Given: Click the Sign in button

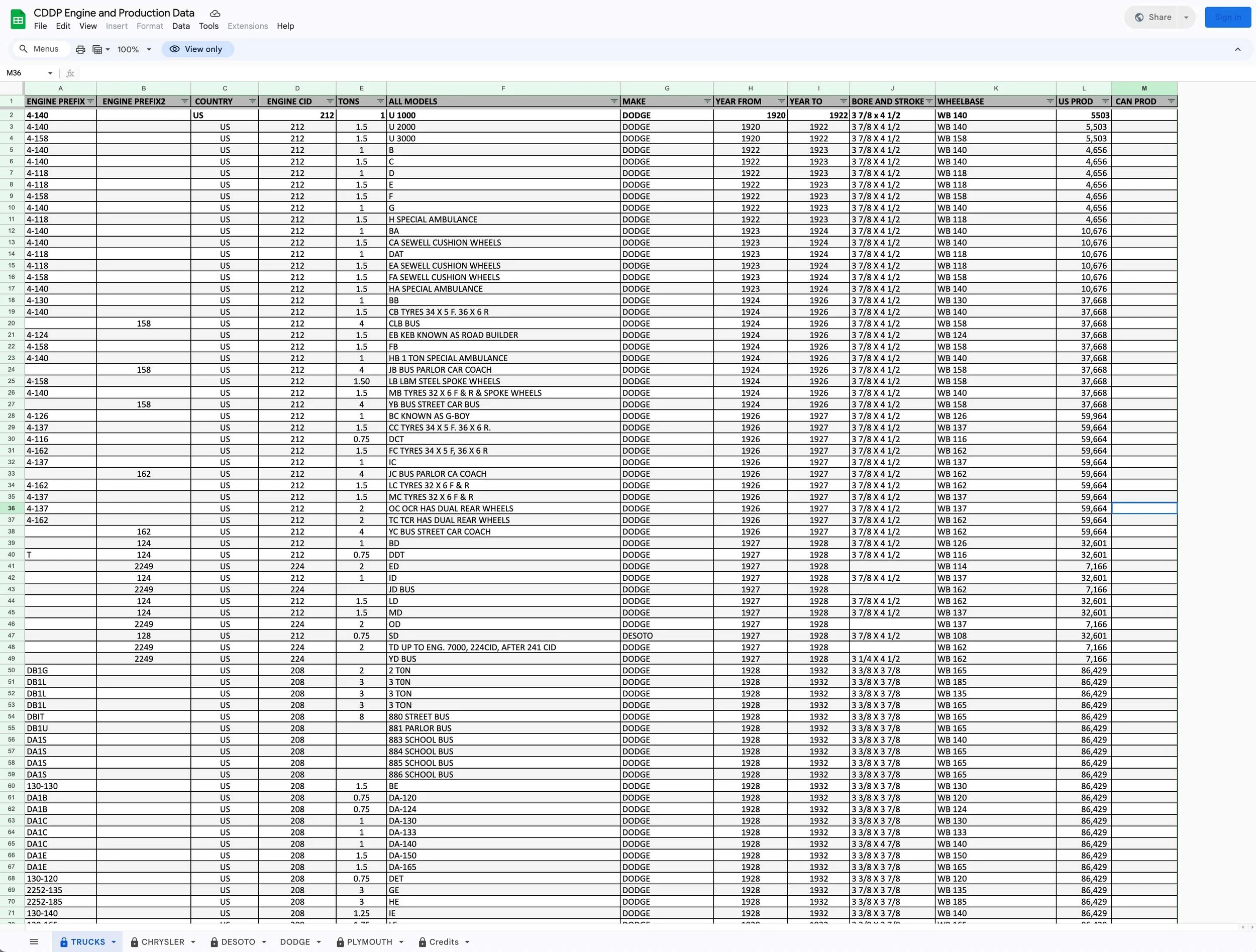Looking at the screenshot, I should (1227, 18).
